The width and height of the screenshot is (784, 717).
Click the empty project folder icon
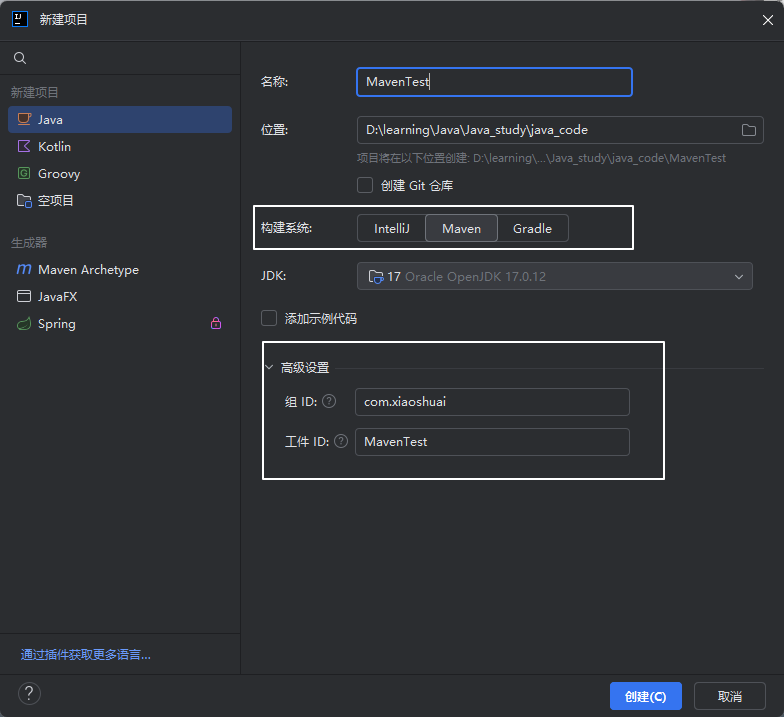[24, 200]
